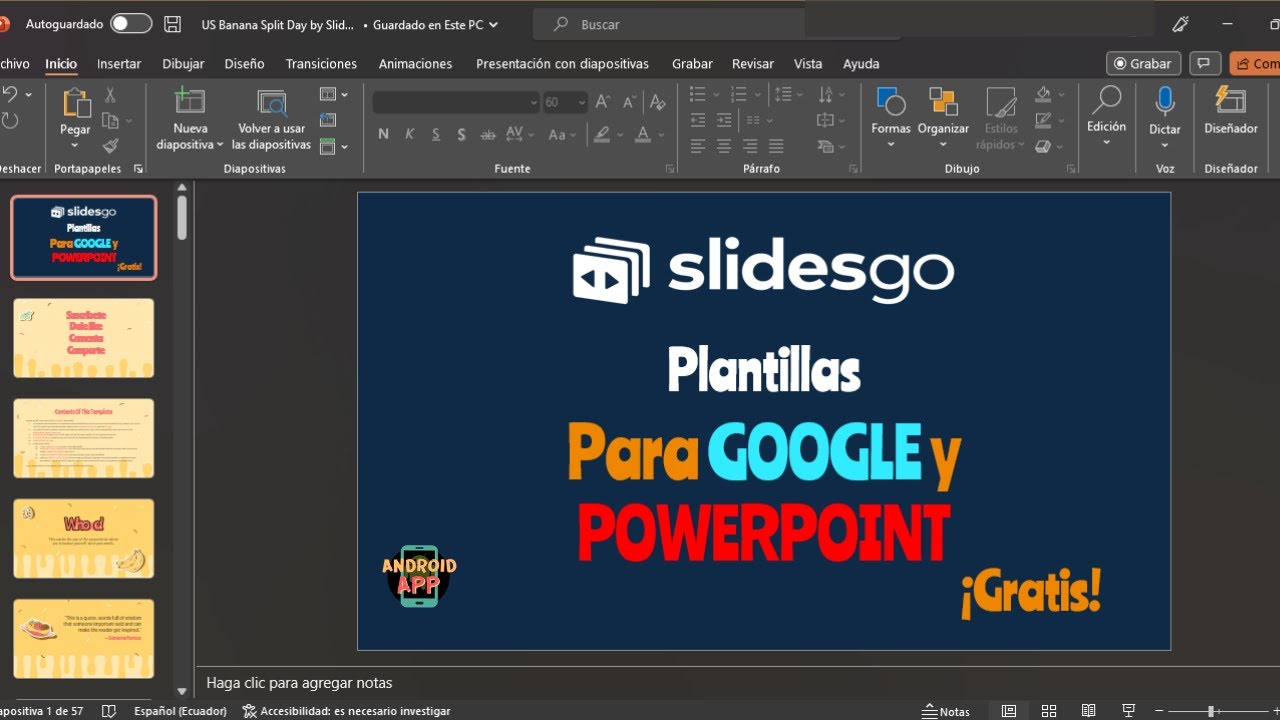
Task: Switch to the Transiciones tab
Action: 321,63
